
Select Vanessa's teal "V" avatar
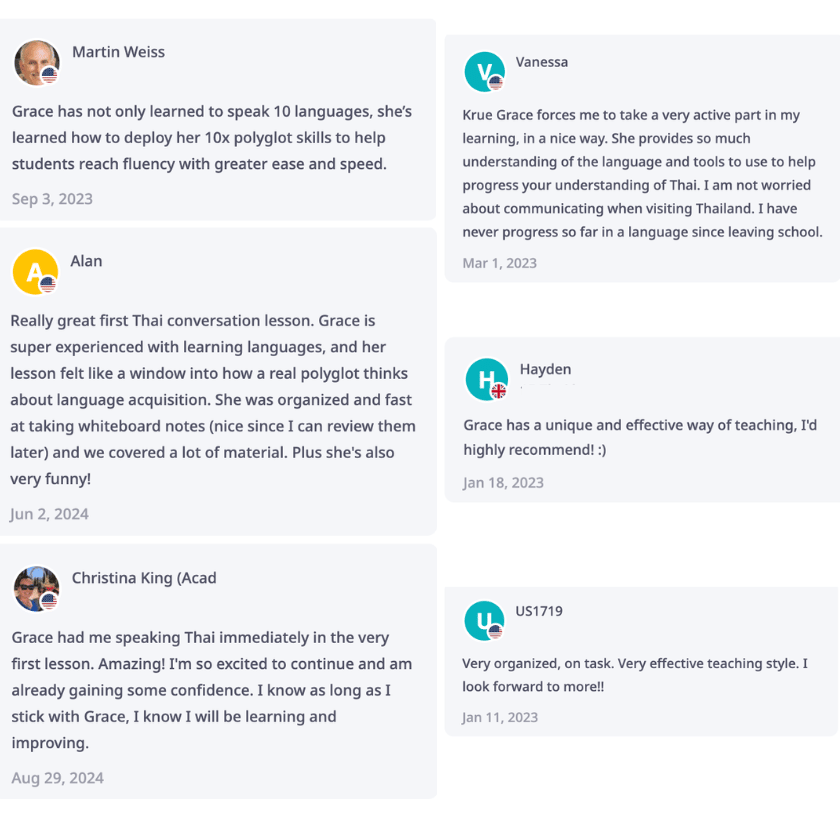point(484,71)
